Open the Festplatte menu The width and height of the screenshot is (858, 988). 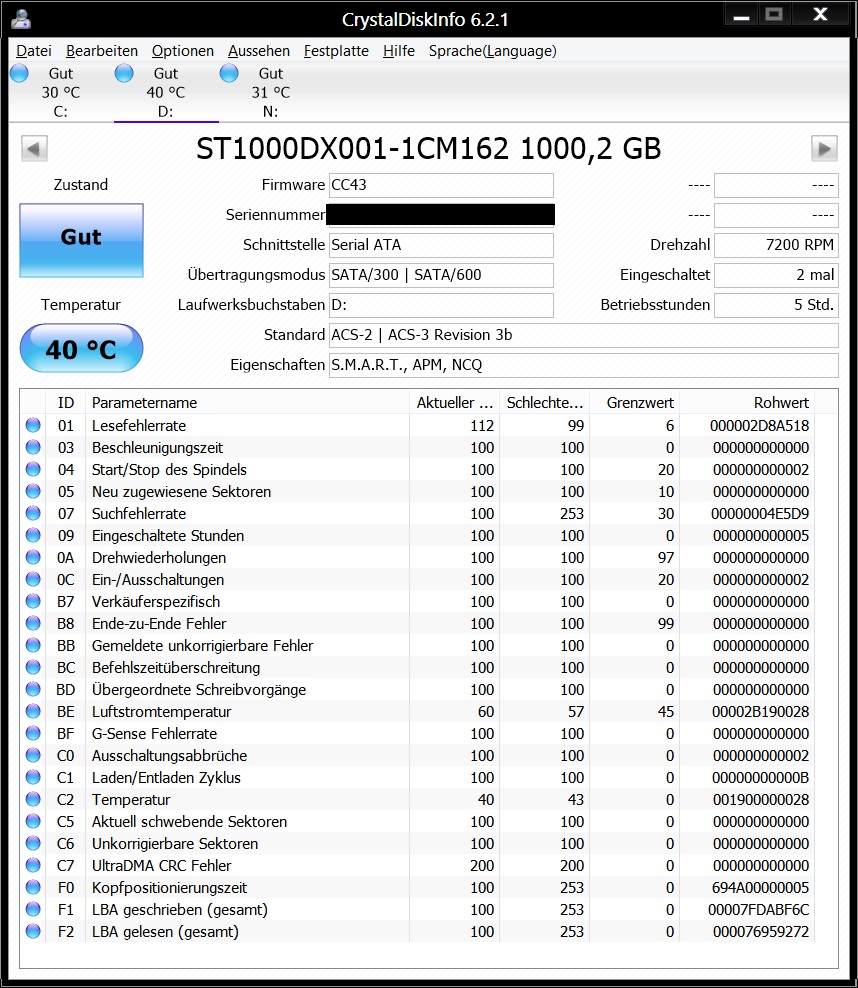(x=336, y=51)
